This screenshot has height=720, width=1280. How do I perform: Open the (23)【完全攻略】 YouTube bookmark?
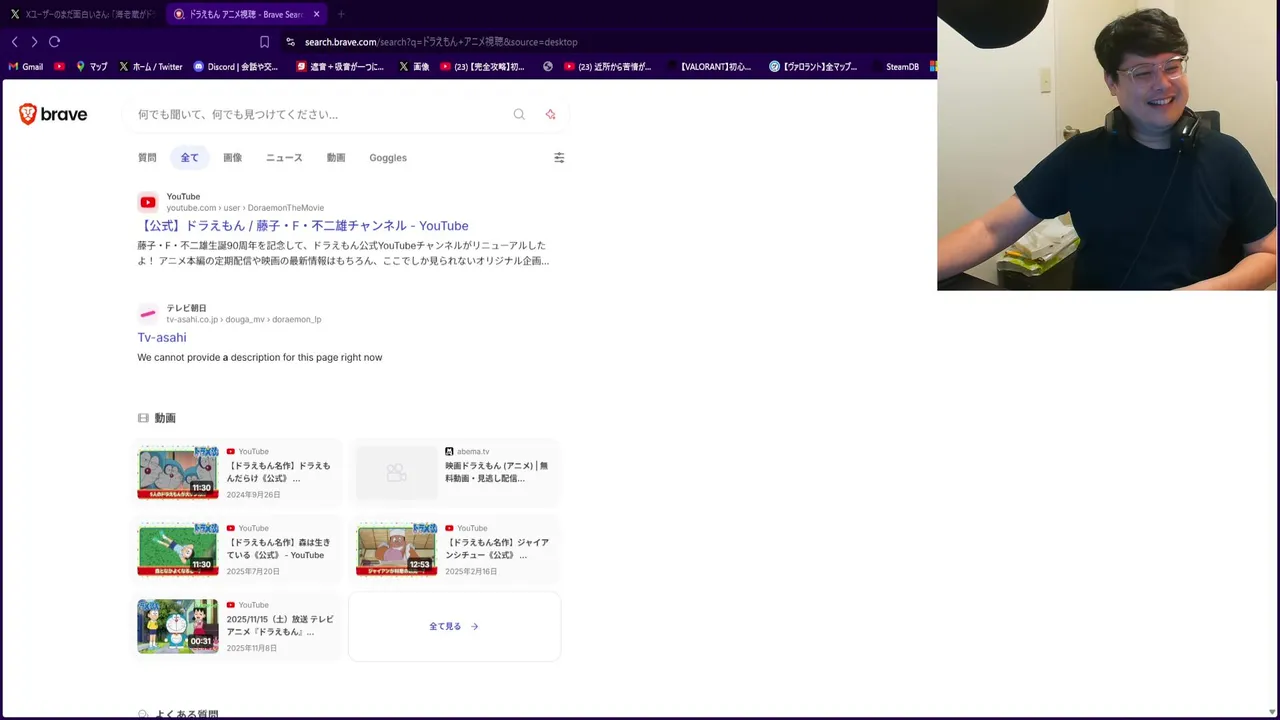click(x=482, y=67)
